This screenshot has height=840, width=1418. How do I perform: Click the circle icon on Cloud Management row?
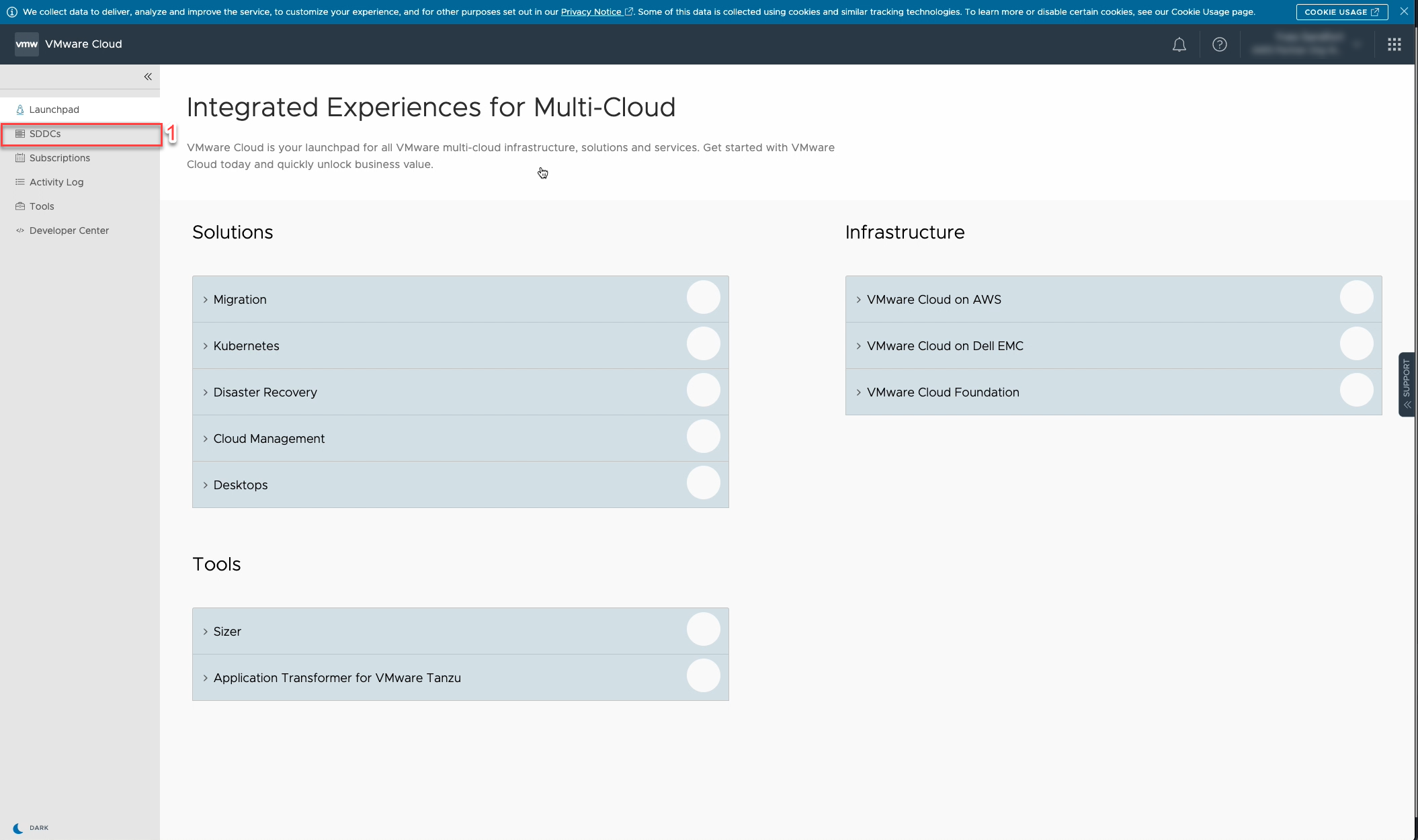(703, 436)
